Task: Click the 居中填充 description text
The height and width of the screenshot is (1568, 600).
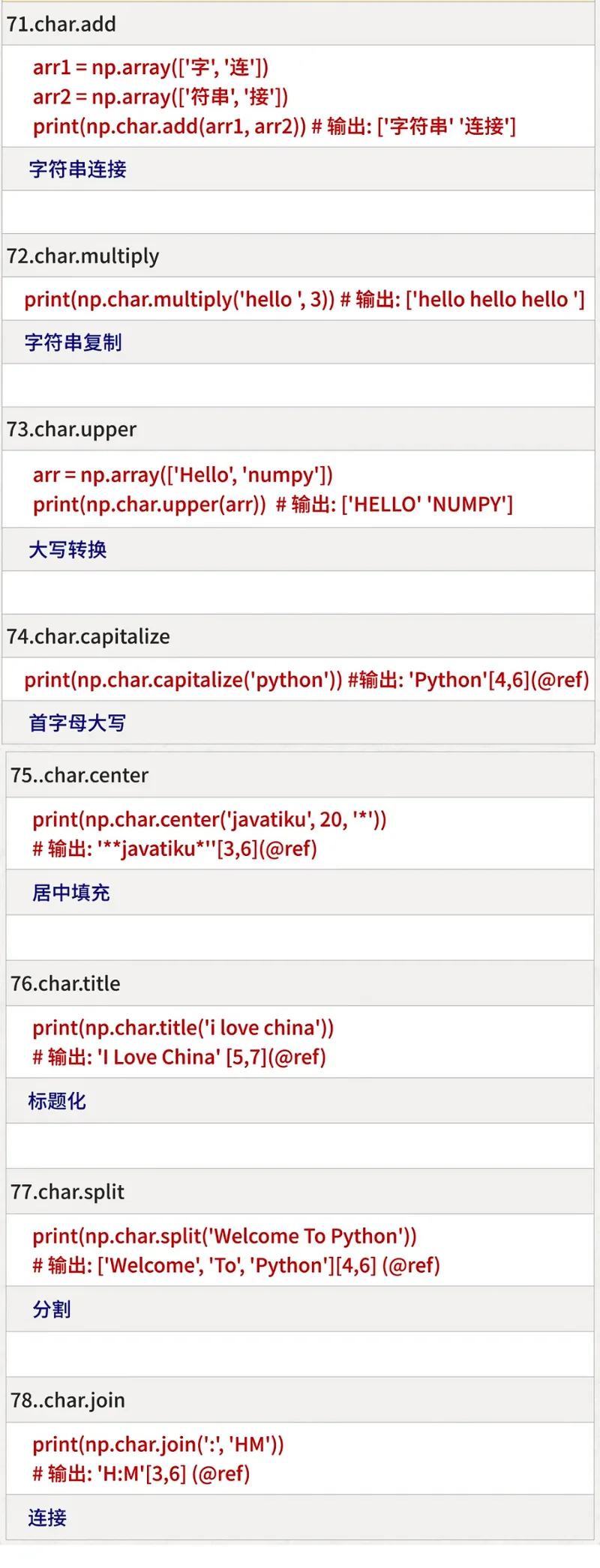Action: pyautogui.click(x=70, y=893)
